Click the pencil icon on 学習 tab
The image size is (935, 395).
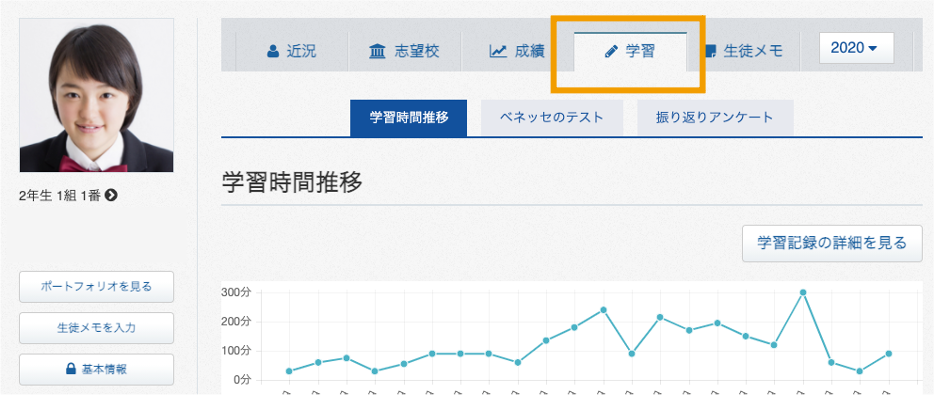tap(610, 52)
